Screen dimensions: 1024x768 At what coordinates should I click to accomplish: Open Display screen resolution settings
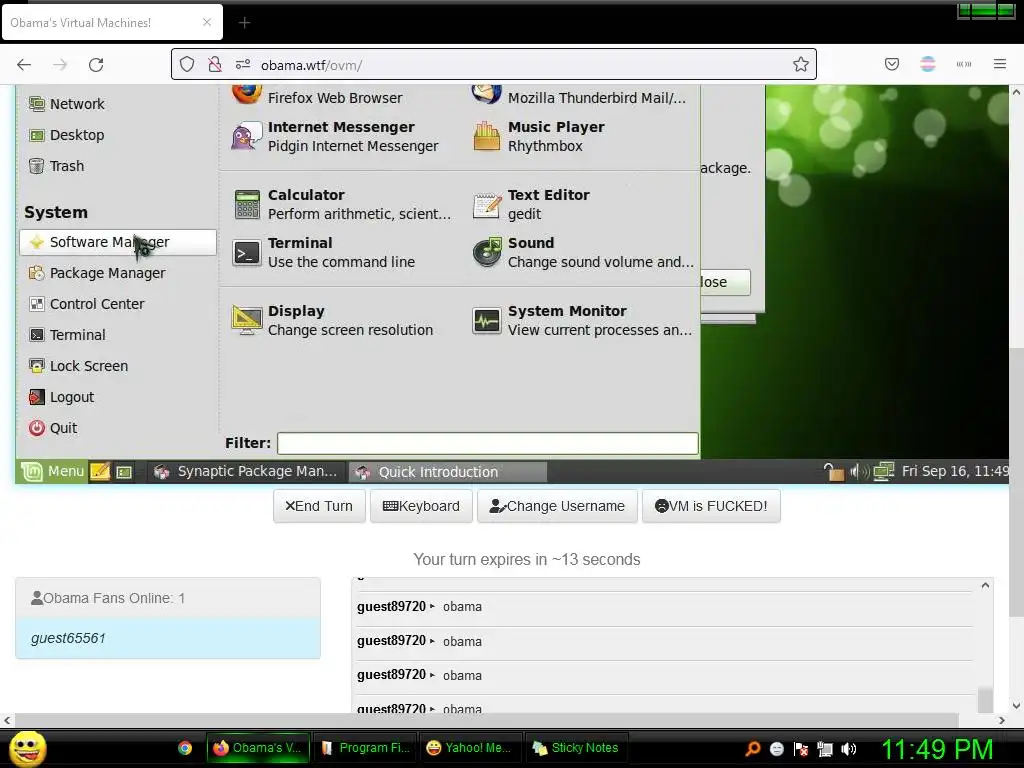333,321
